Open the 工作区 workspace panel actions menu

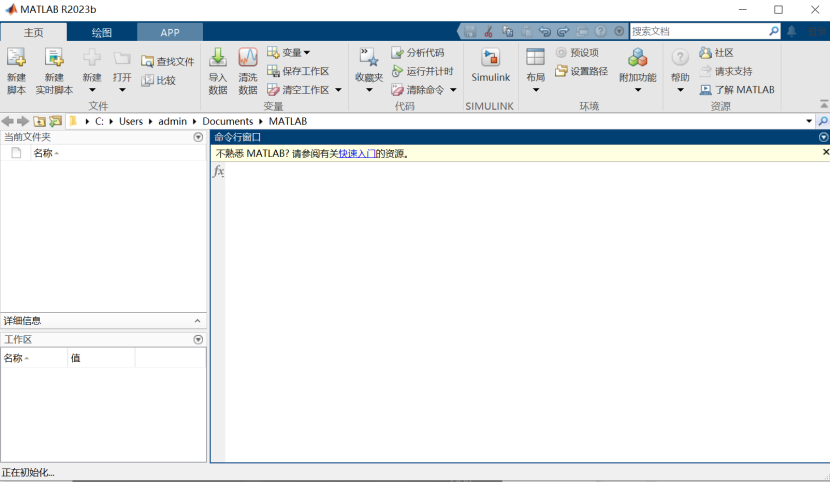(x=198, y=339)
